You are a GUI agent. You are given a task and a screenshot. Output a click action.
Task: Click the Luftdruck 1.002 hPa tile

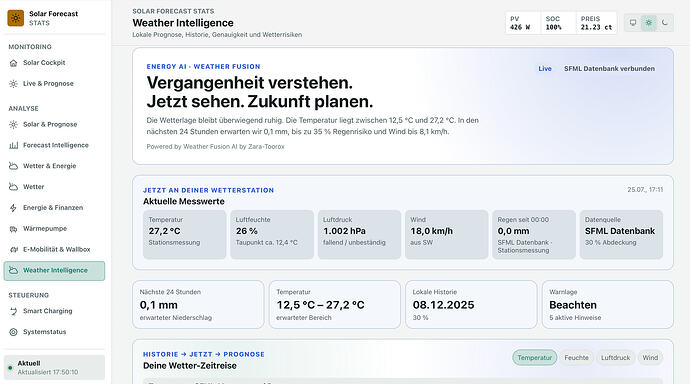pos(359,234)
